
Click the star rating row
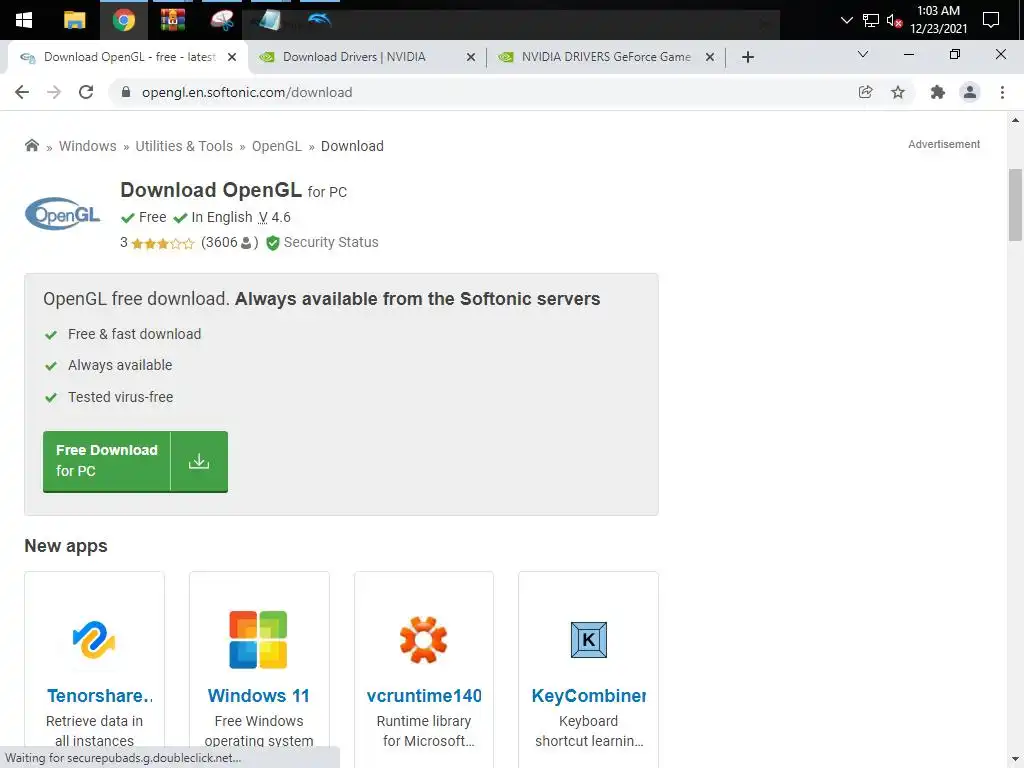tap(163, 244)
